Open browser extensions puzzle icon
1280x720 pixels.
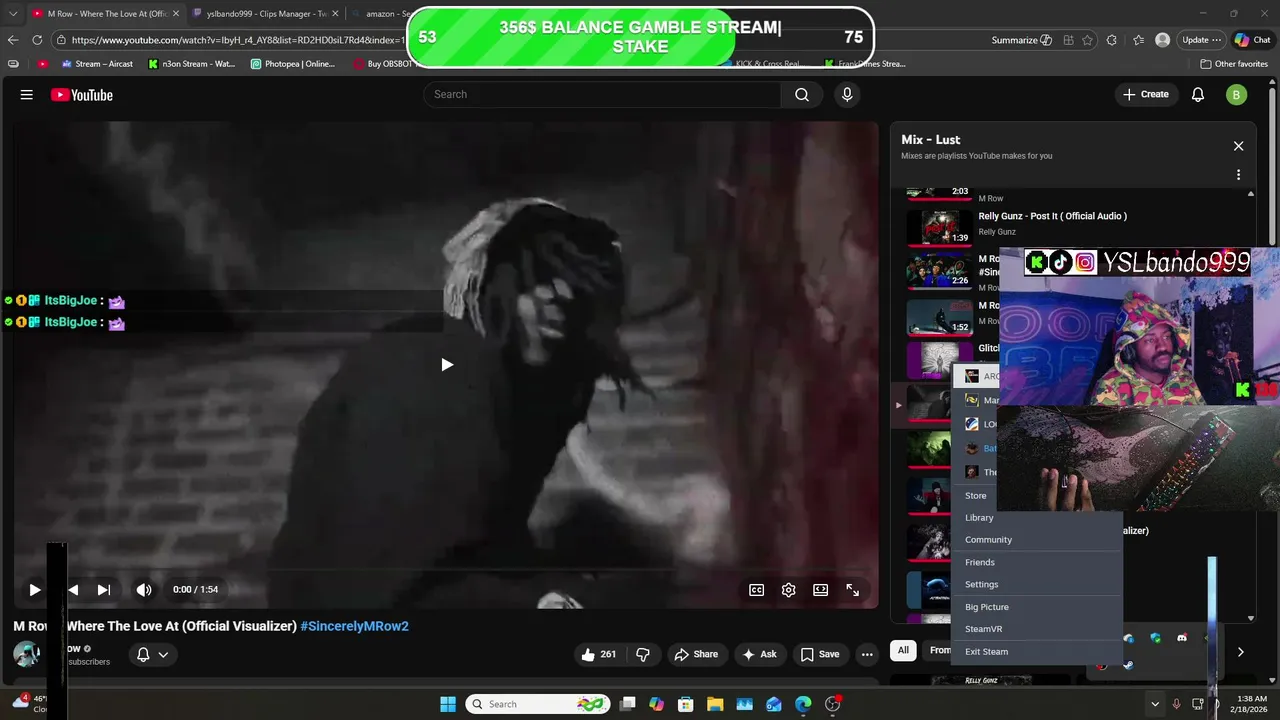[x=1112, y=40]
